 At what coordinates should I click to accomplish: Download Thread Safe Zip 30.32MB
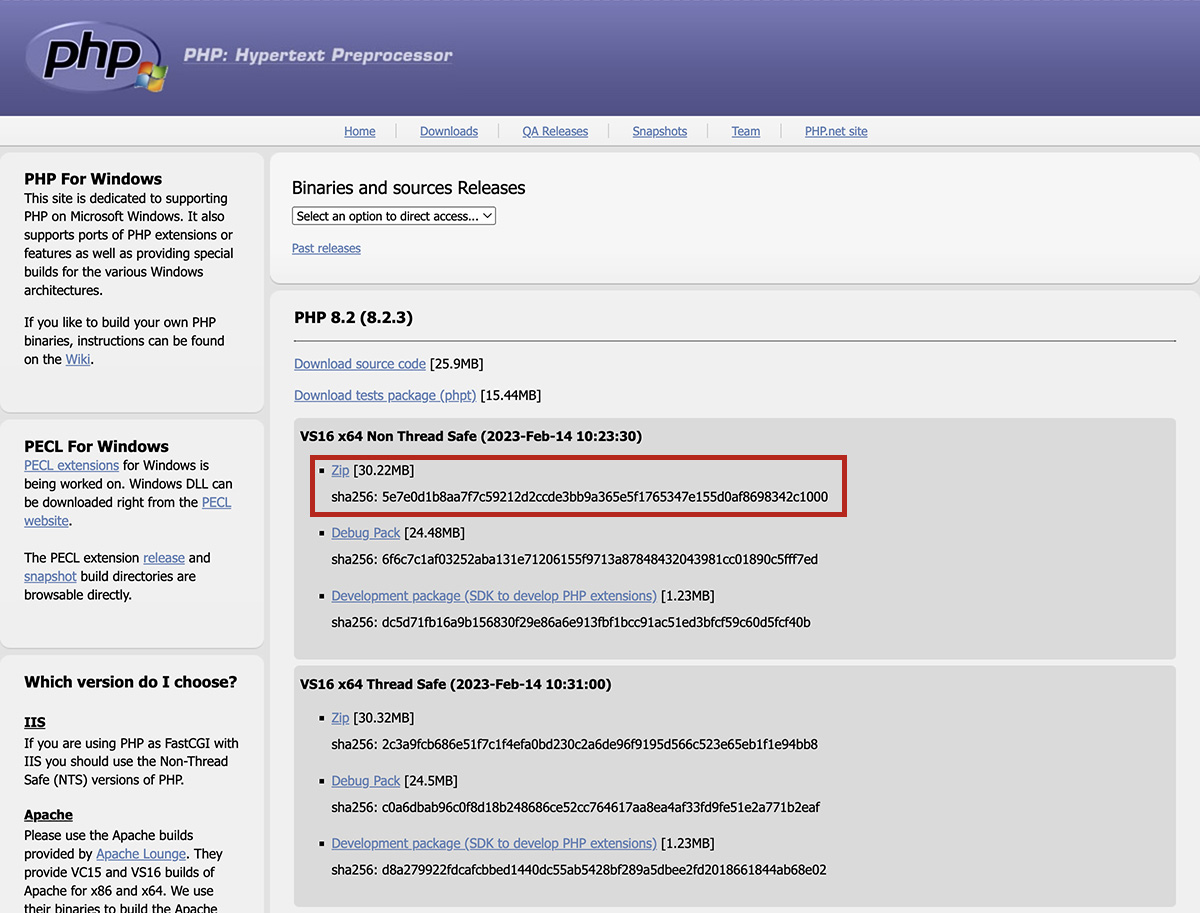(x=340, y=718)
